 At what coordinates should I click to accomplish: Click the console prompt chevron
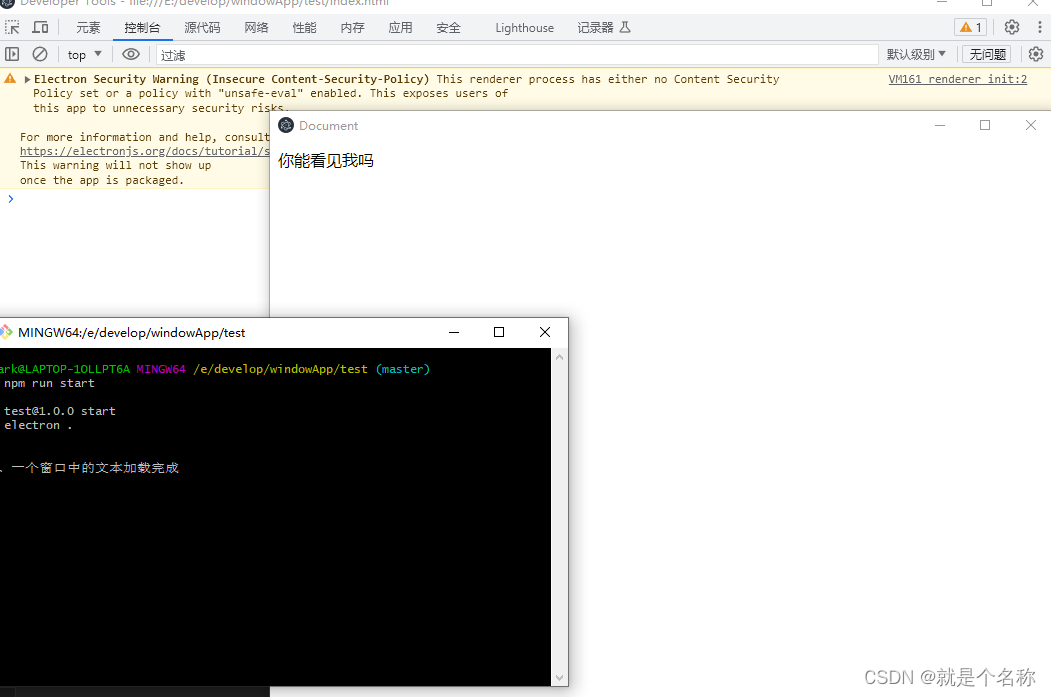click(x=10, y=199)
